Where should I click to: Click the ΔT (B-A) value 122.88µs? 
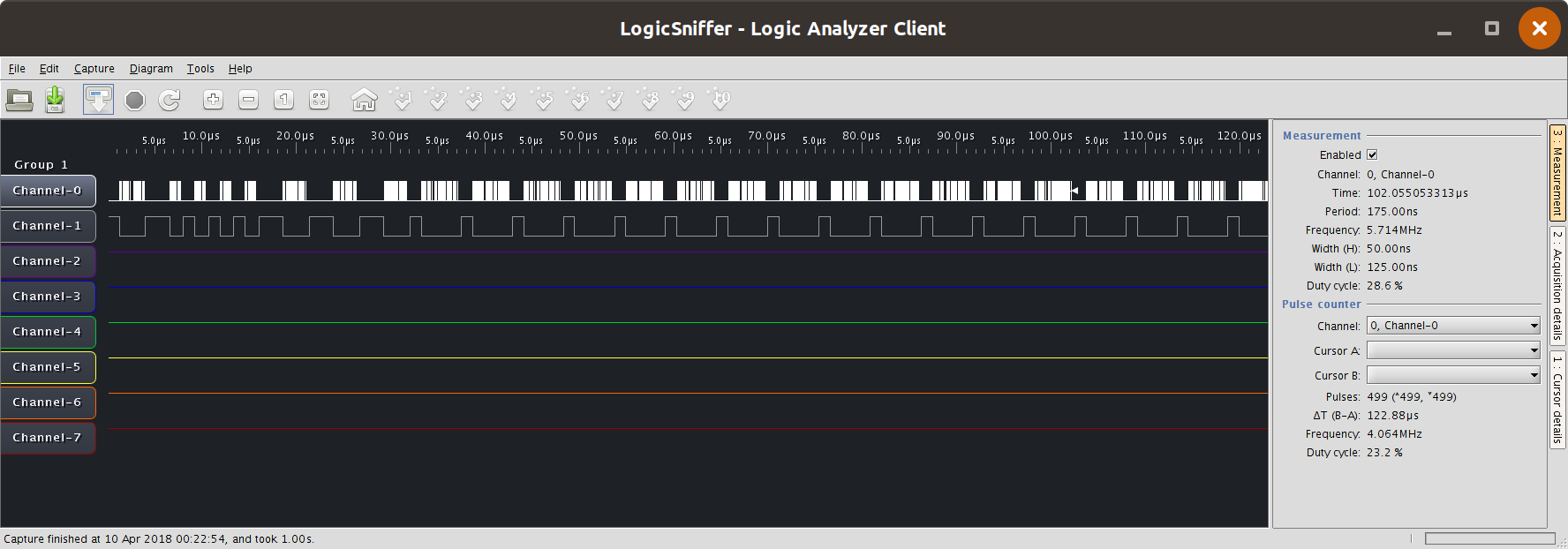coord(1393,416)
